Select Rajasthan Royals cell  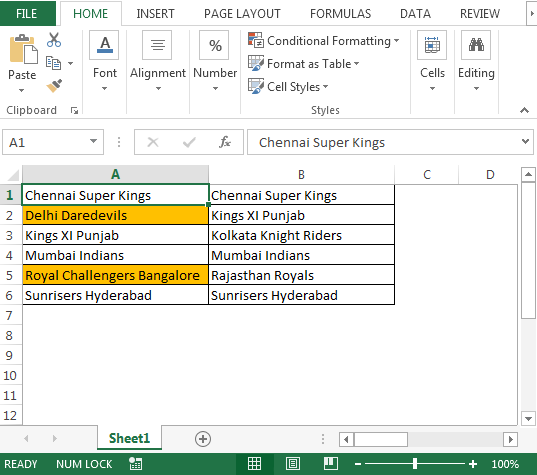301,275
